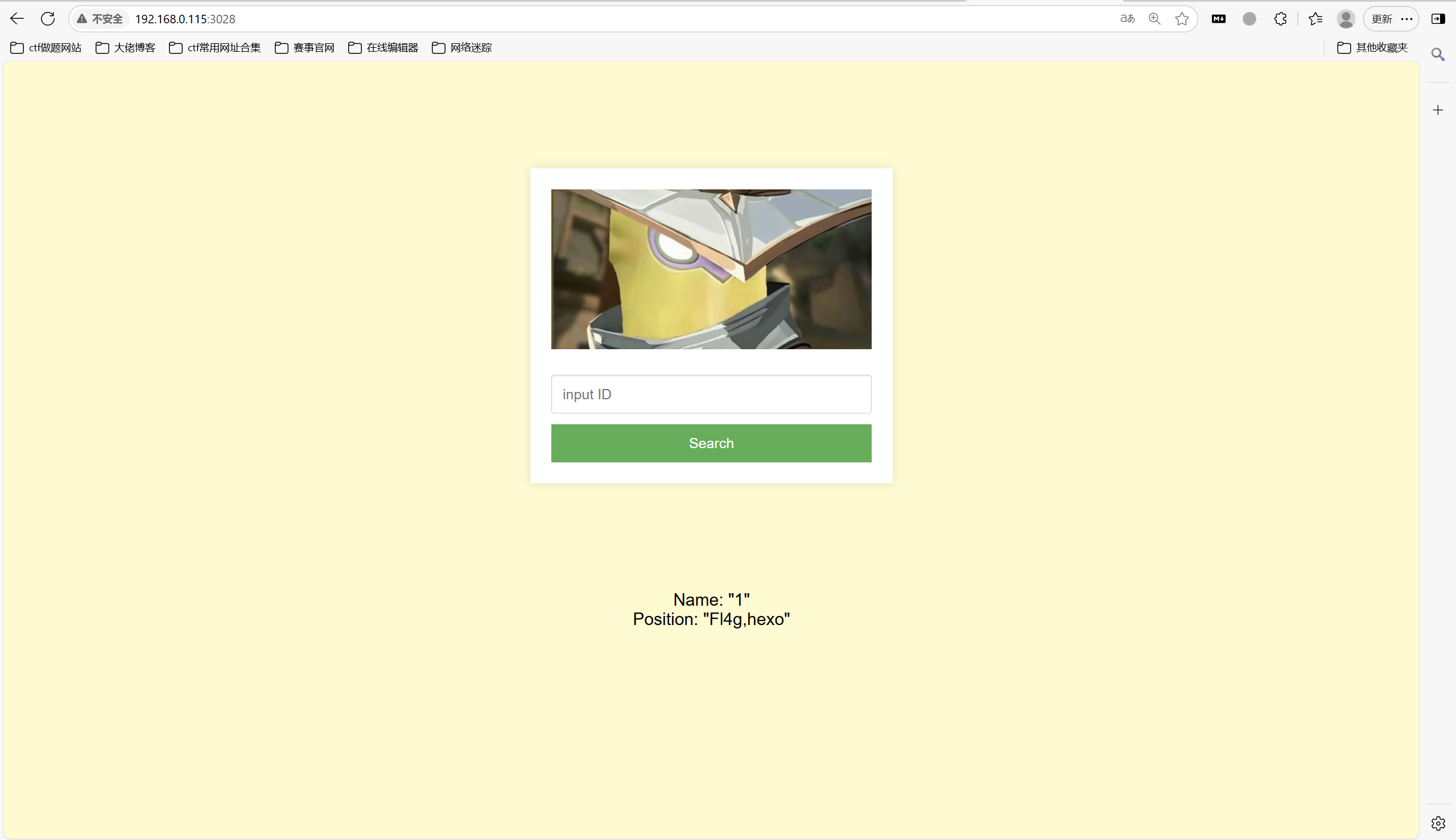Add this page to favorites with star
Viewport: 1456px width, 840px height.
1182,19
